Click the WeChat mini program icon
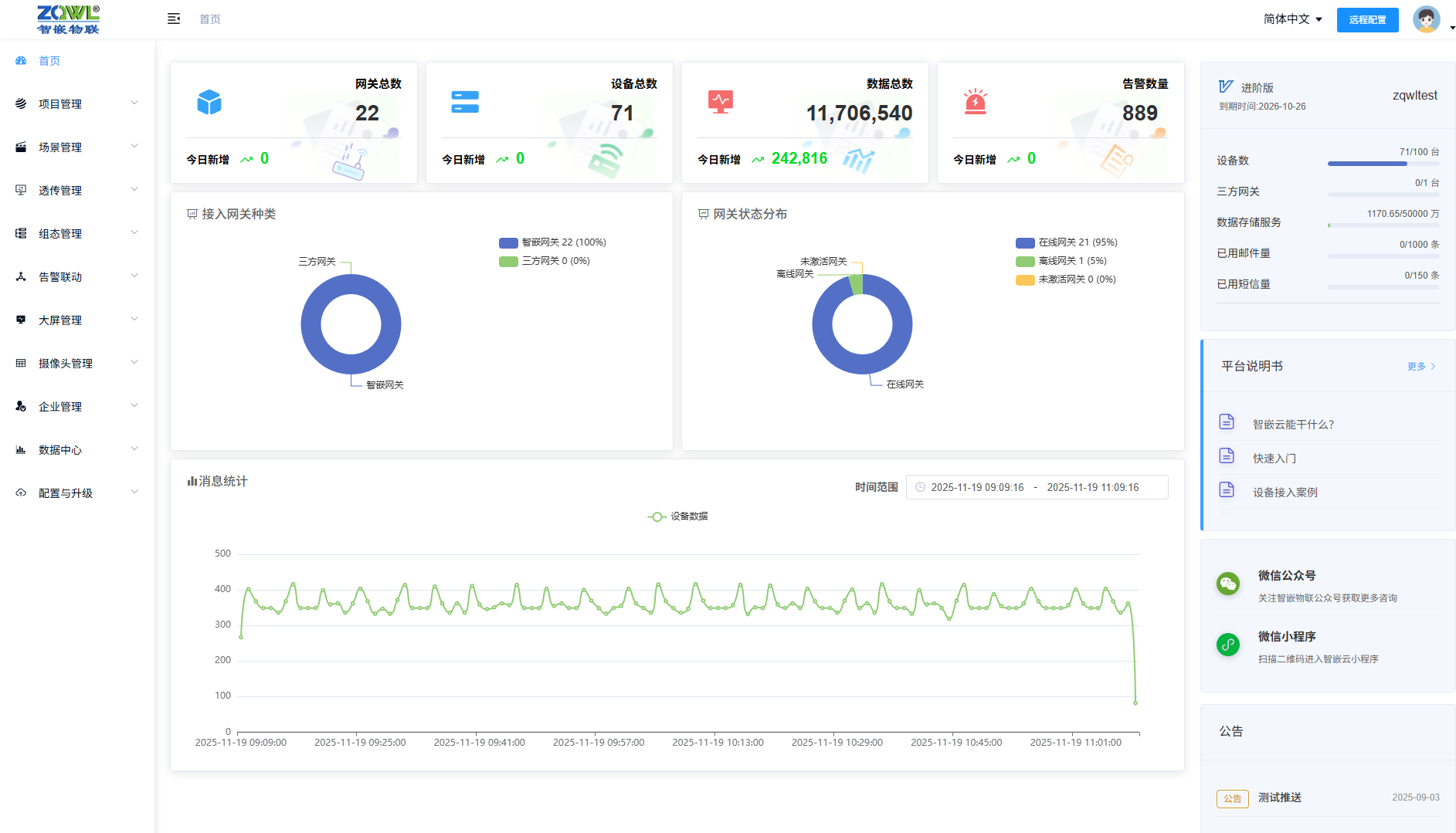1456x833 pixels. click(x=1228, y=645)
